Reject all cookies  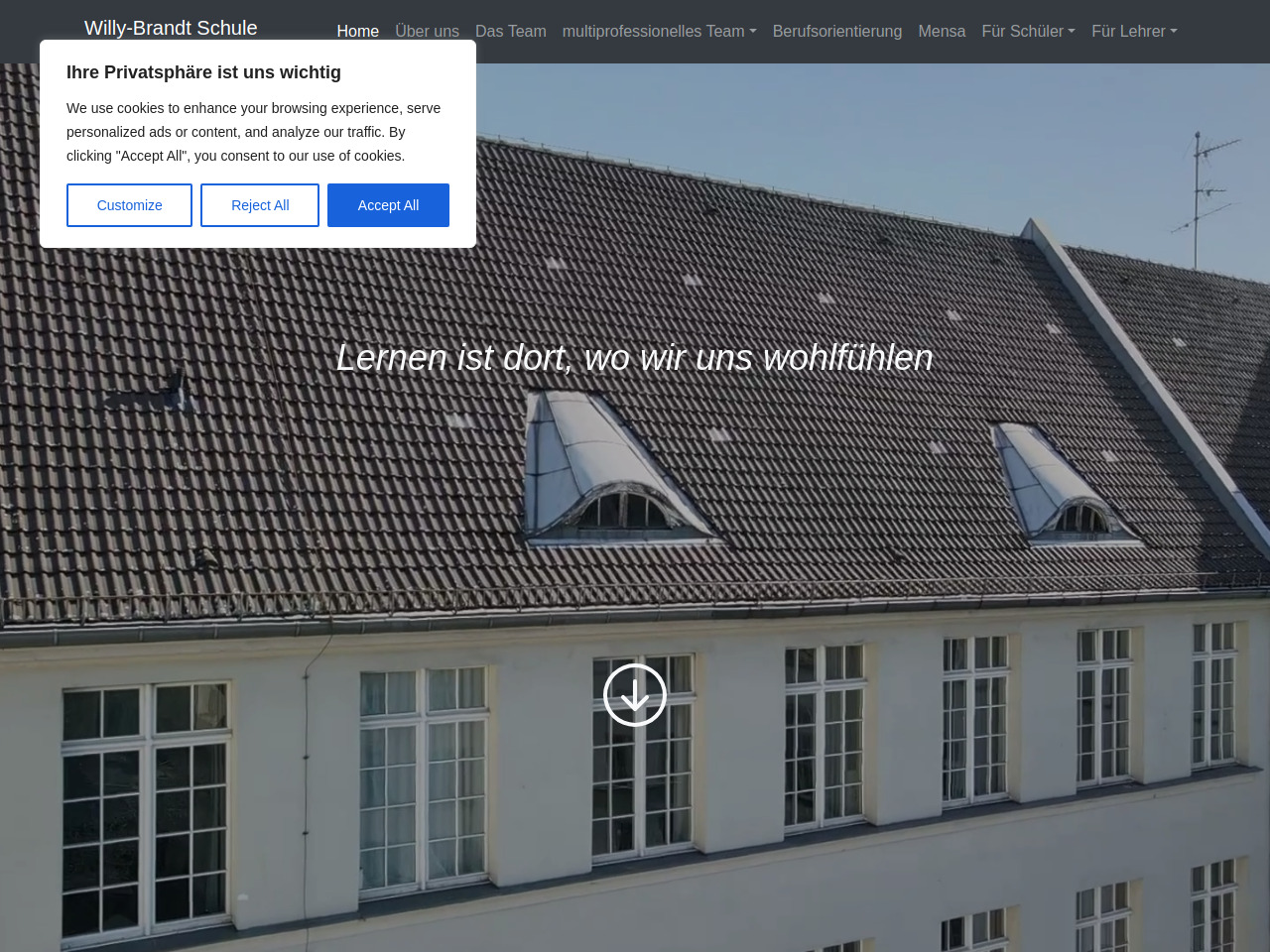tap(260, 205)
